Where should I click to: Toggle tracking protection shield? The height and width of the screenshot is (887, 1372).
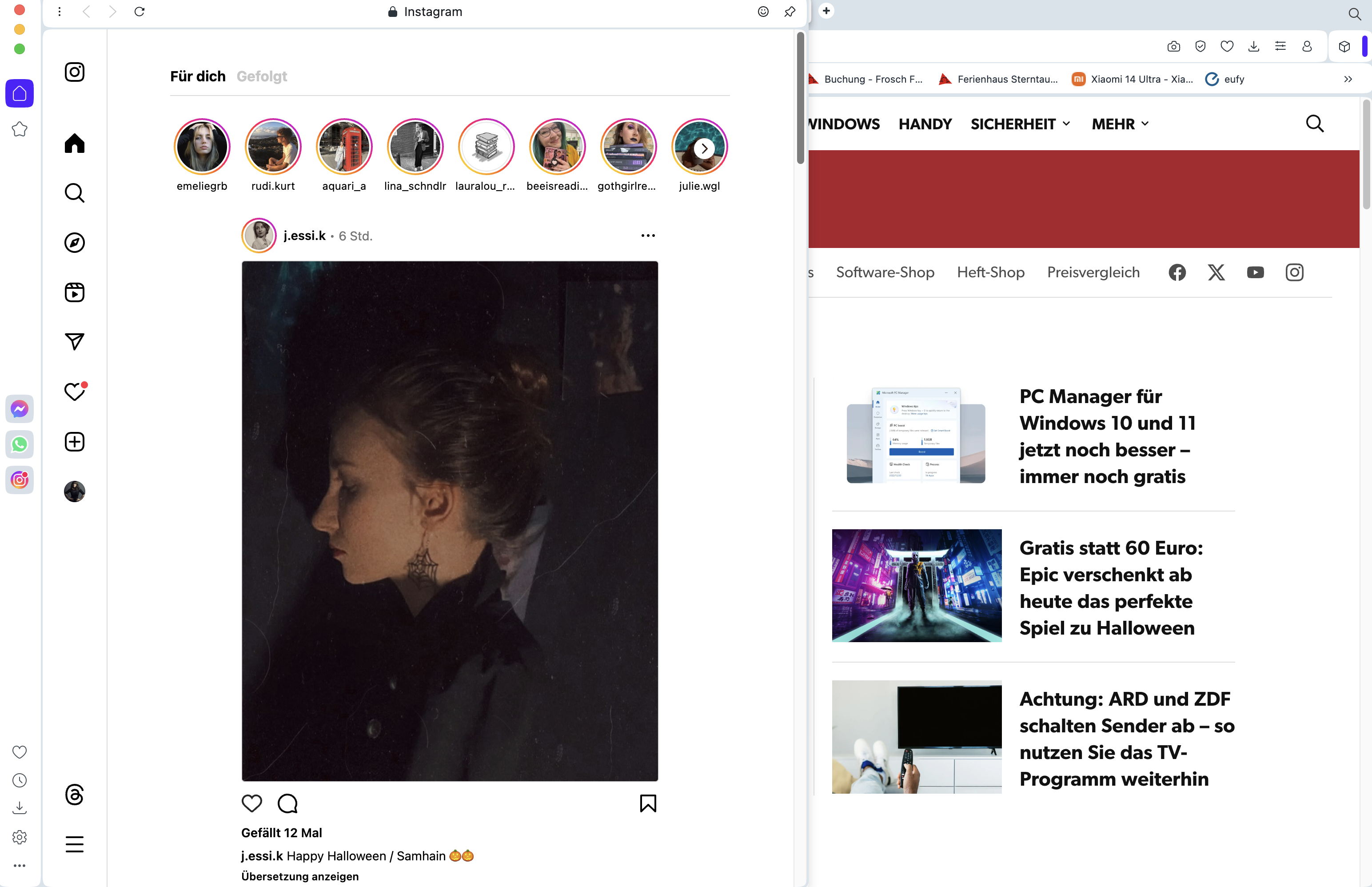coord(1200,46)
